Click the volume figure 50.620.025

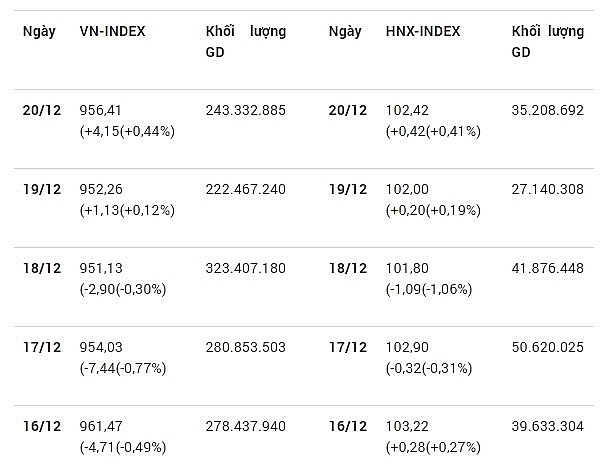(x=547, y=347)
